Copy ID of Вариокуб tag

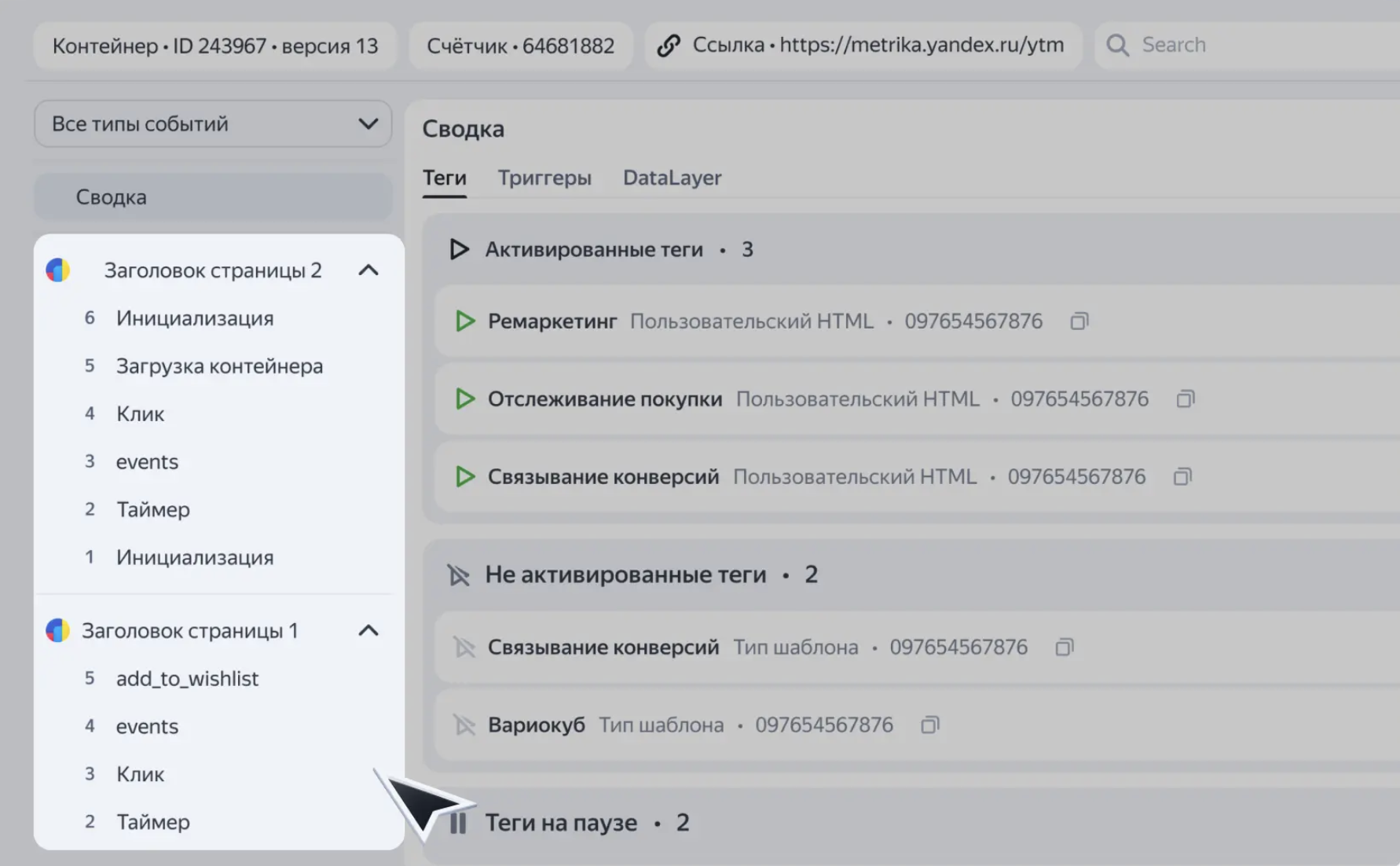coord(930,725)
